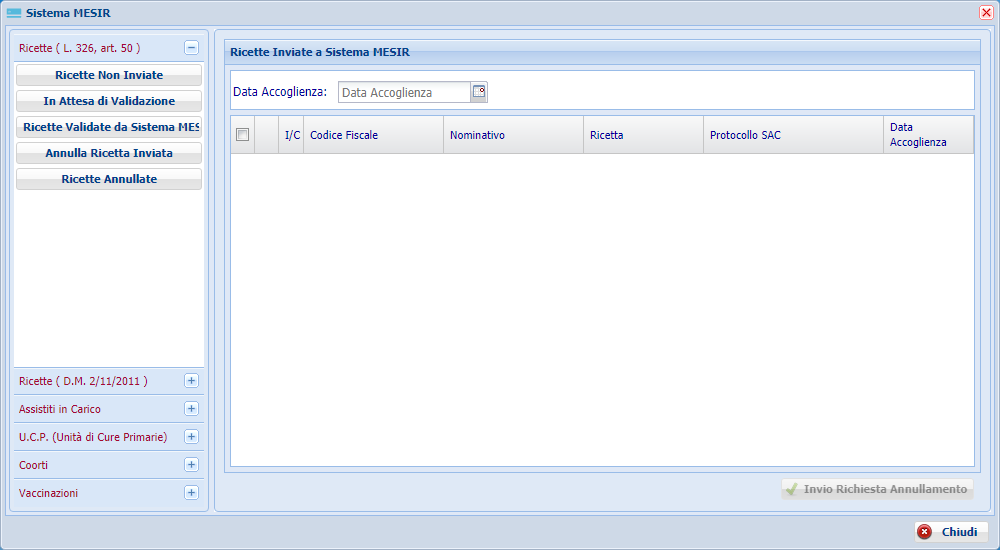
Task: Tick the select-all checkbox in table header
Action: 242,135
